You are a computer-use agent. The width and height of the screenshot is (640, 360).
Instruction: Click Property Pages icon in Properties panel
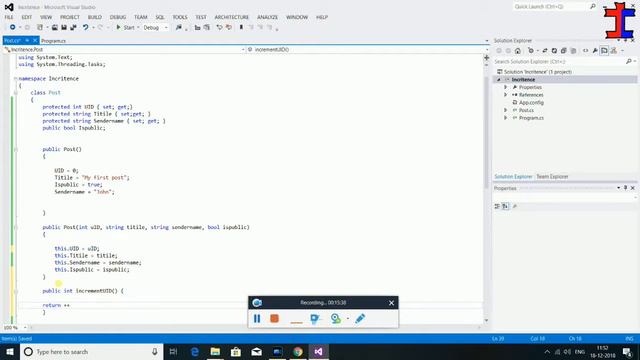[515, 207]
